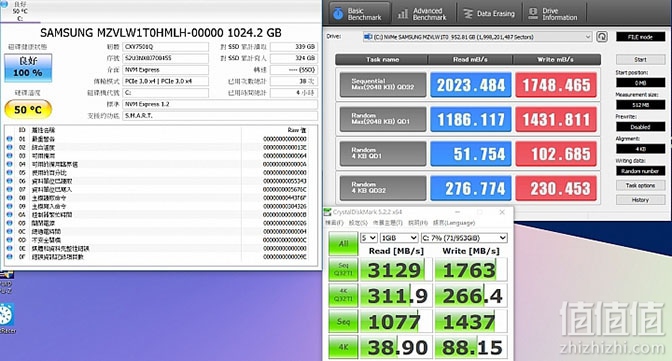The height and width of the screenshot is (361, 672).
Task: Click status dot of attribute ID 05
Action: click(x=9, y=172)
